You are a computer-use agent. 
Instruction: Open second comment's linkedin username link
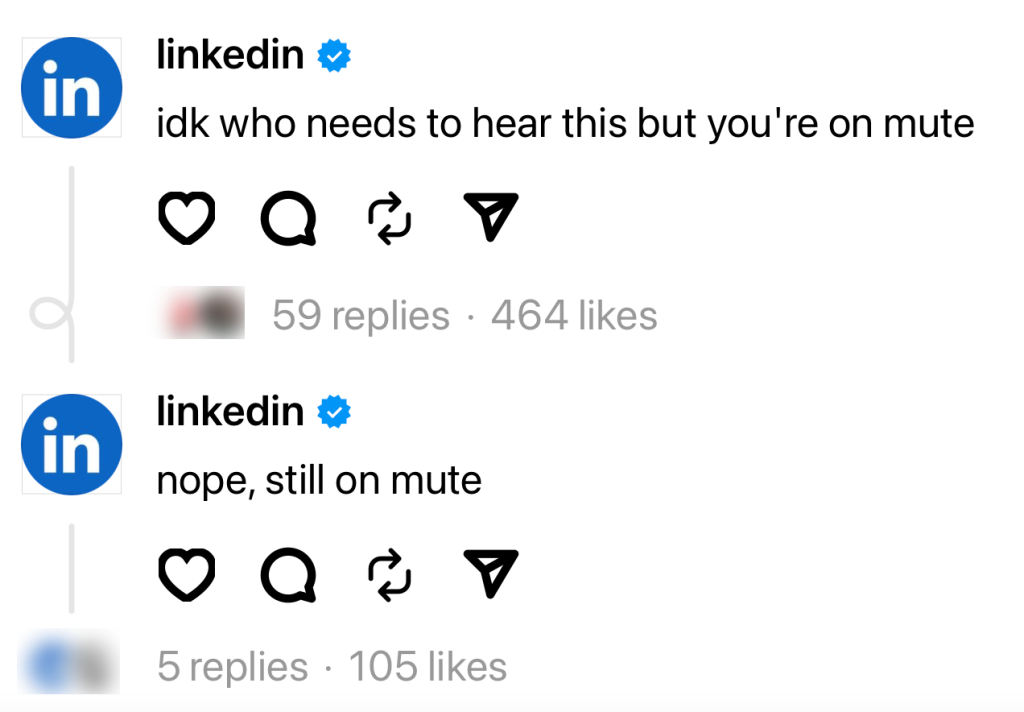(x=229, y=410)
